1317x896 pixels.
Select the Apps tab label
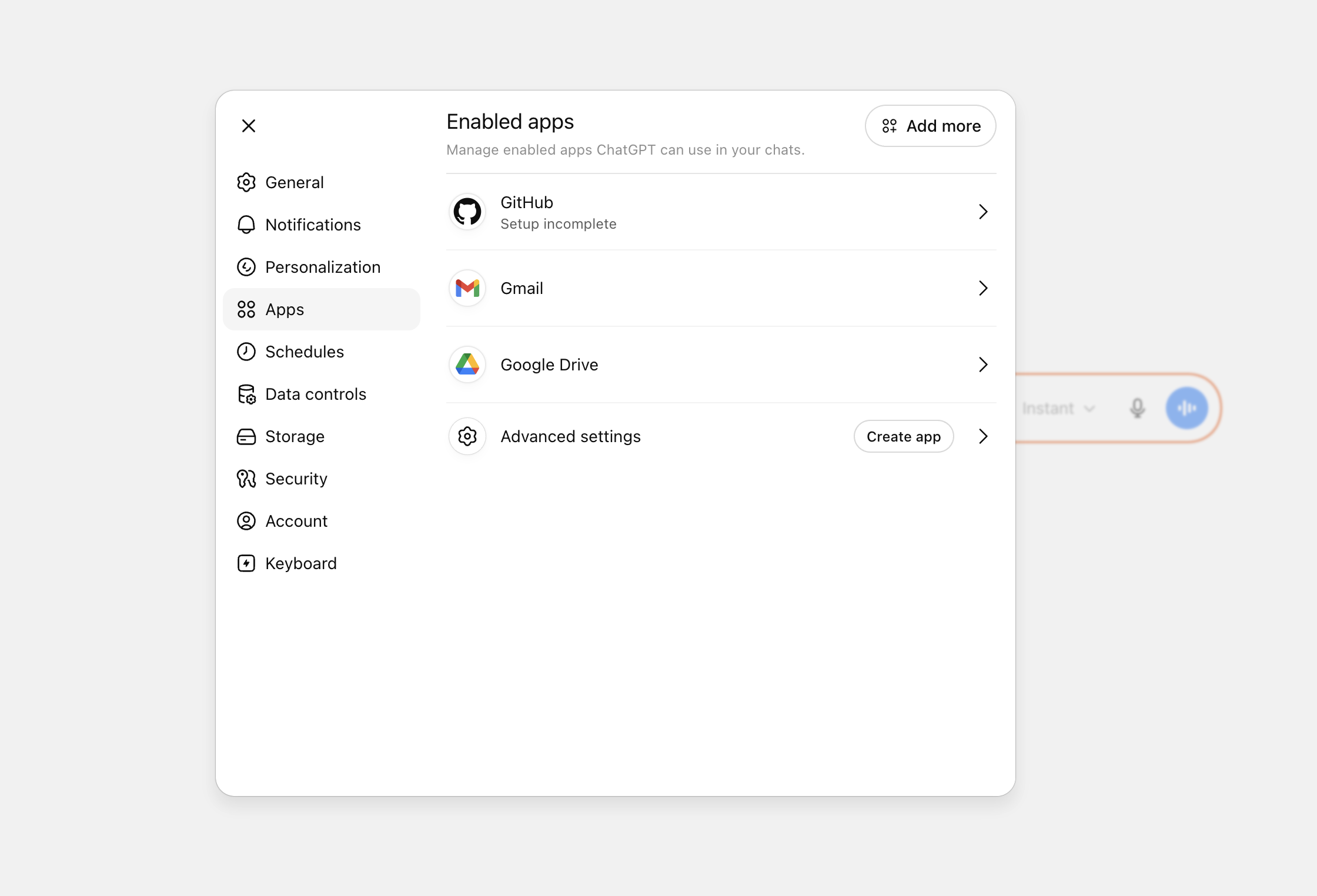click(x=285, y=310)
